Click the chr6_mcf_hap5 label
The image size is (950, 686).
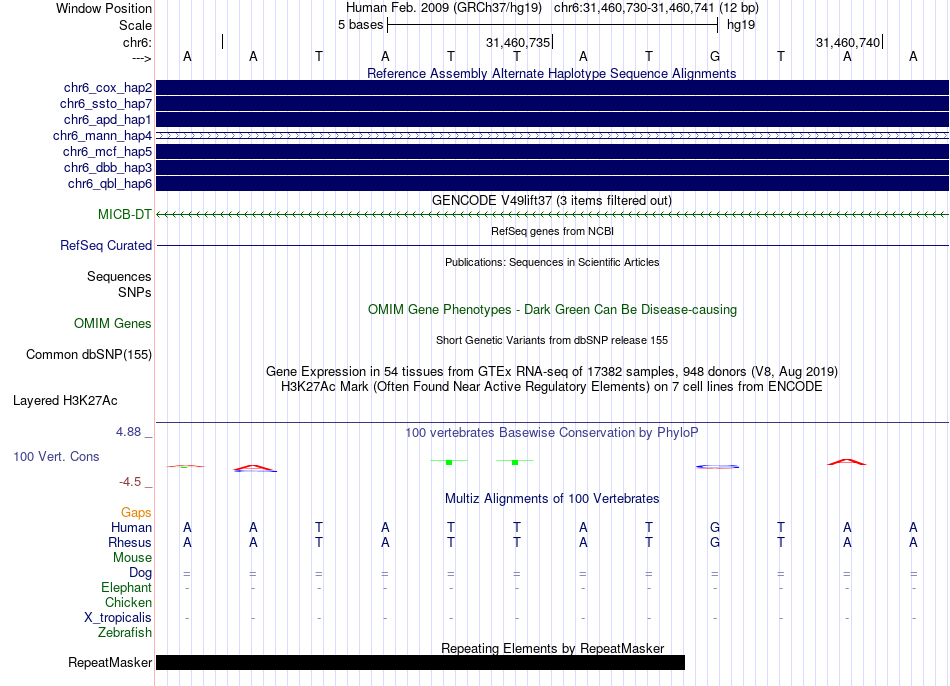click(107, 152)
